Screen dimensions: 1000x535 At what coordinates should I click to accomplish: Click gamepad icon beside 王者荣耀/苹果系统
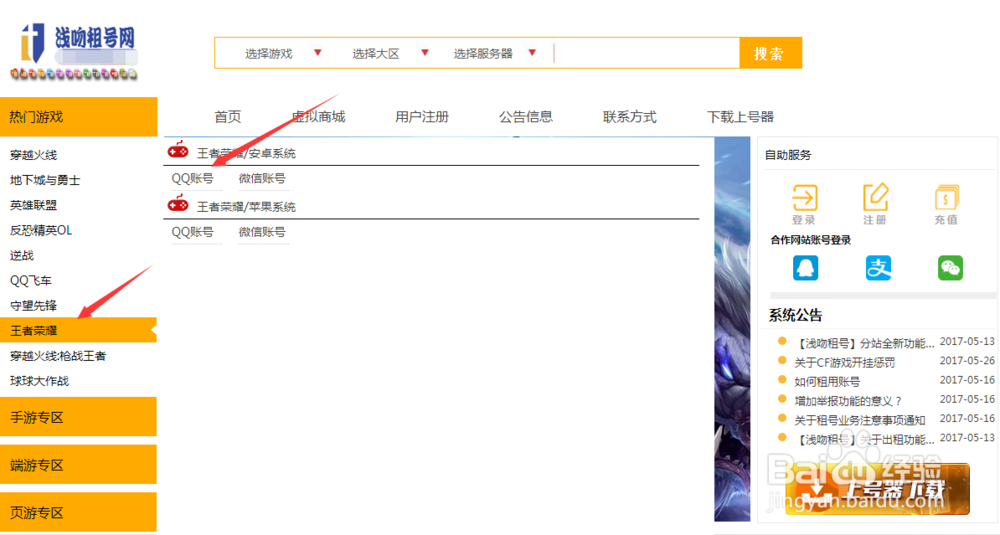click(x=178, y=204)
